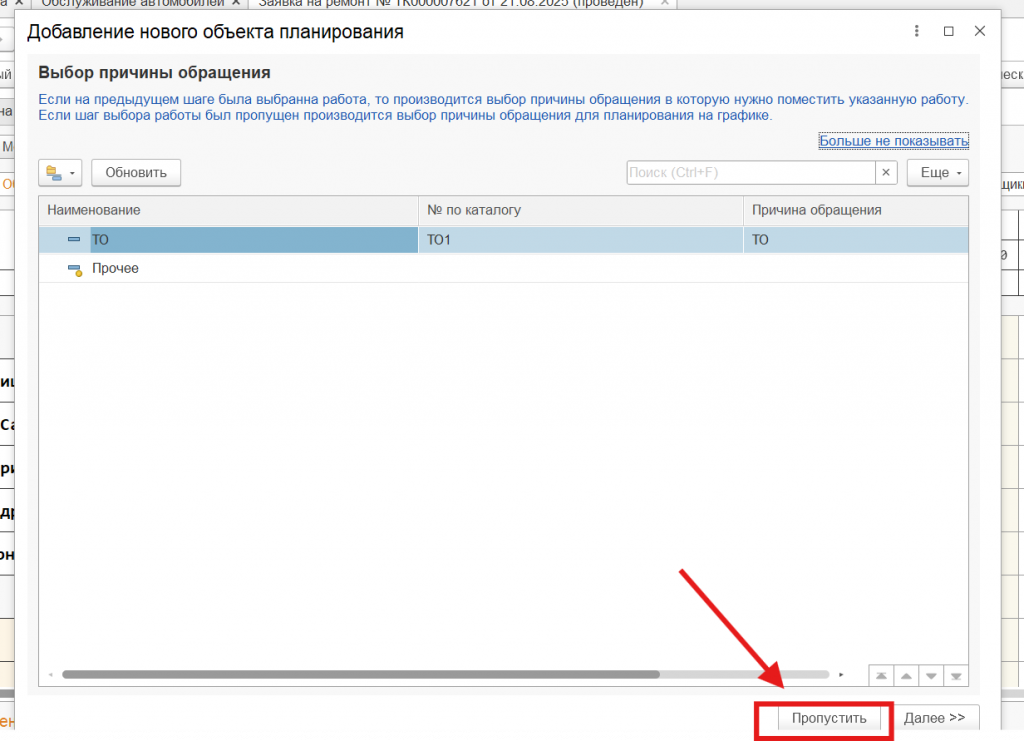This screenshot has width=1024, height=741.
Task: Click the Больше не показывать link
Action: tap(893, 141)
